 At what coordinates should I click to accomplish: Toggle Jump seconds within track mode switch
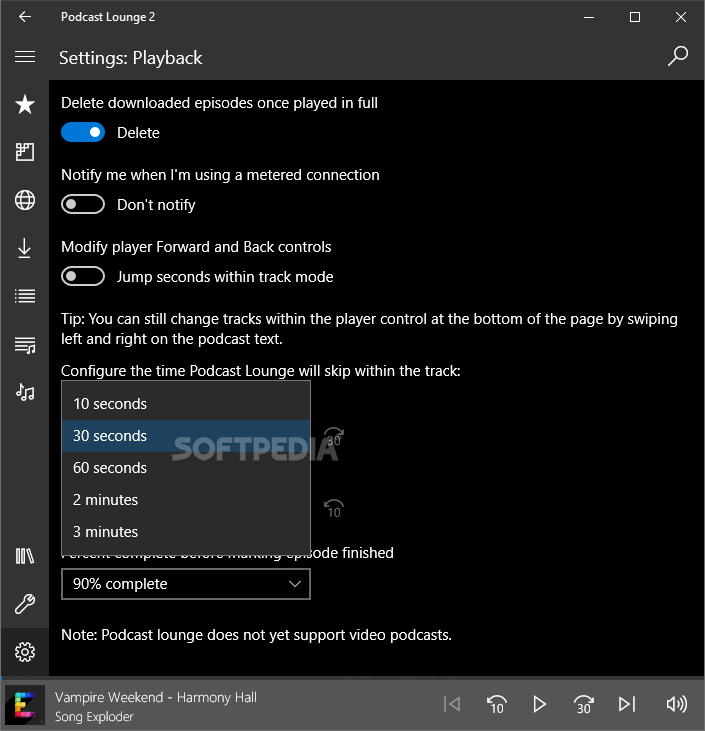(x=83, y=276)
